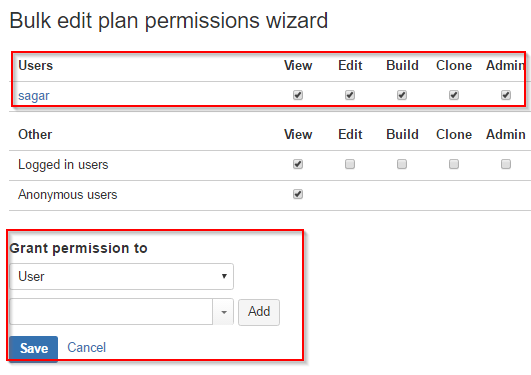531x375 pixels.
Task: Disable Admin permission for sagar
Action: click(x=506, y=95)
